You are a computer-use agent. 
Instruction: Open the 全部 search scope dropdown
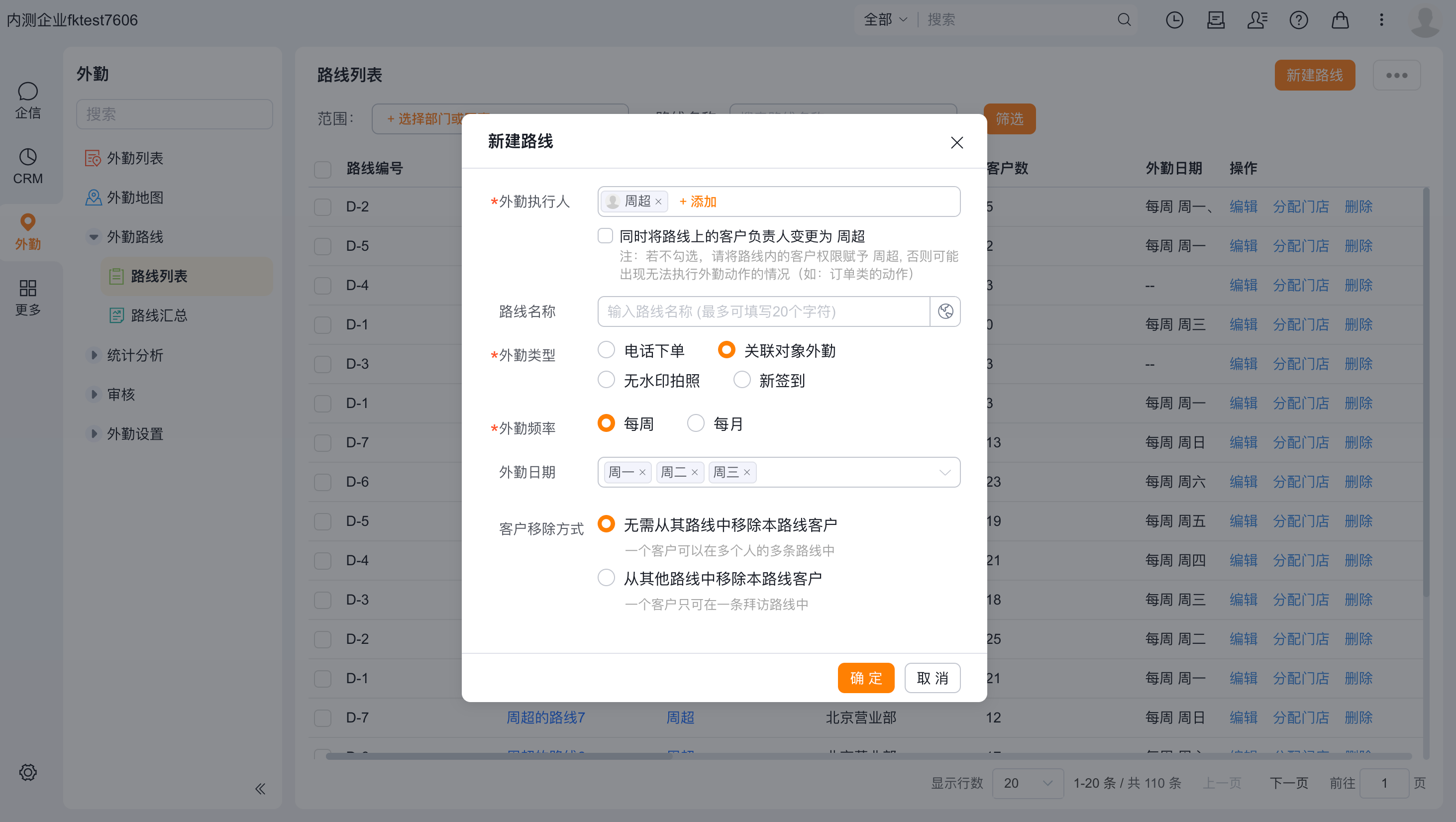tap(885, 20)
